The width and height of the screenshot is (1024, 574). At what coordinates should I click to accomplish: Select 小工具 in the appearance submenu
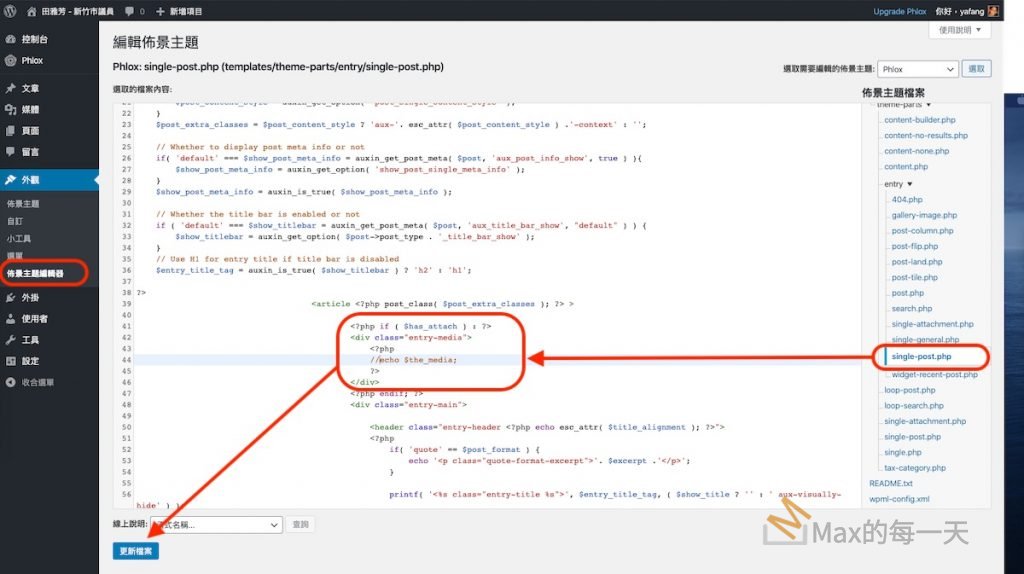click(x=19, y=239)
